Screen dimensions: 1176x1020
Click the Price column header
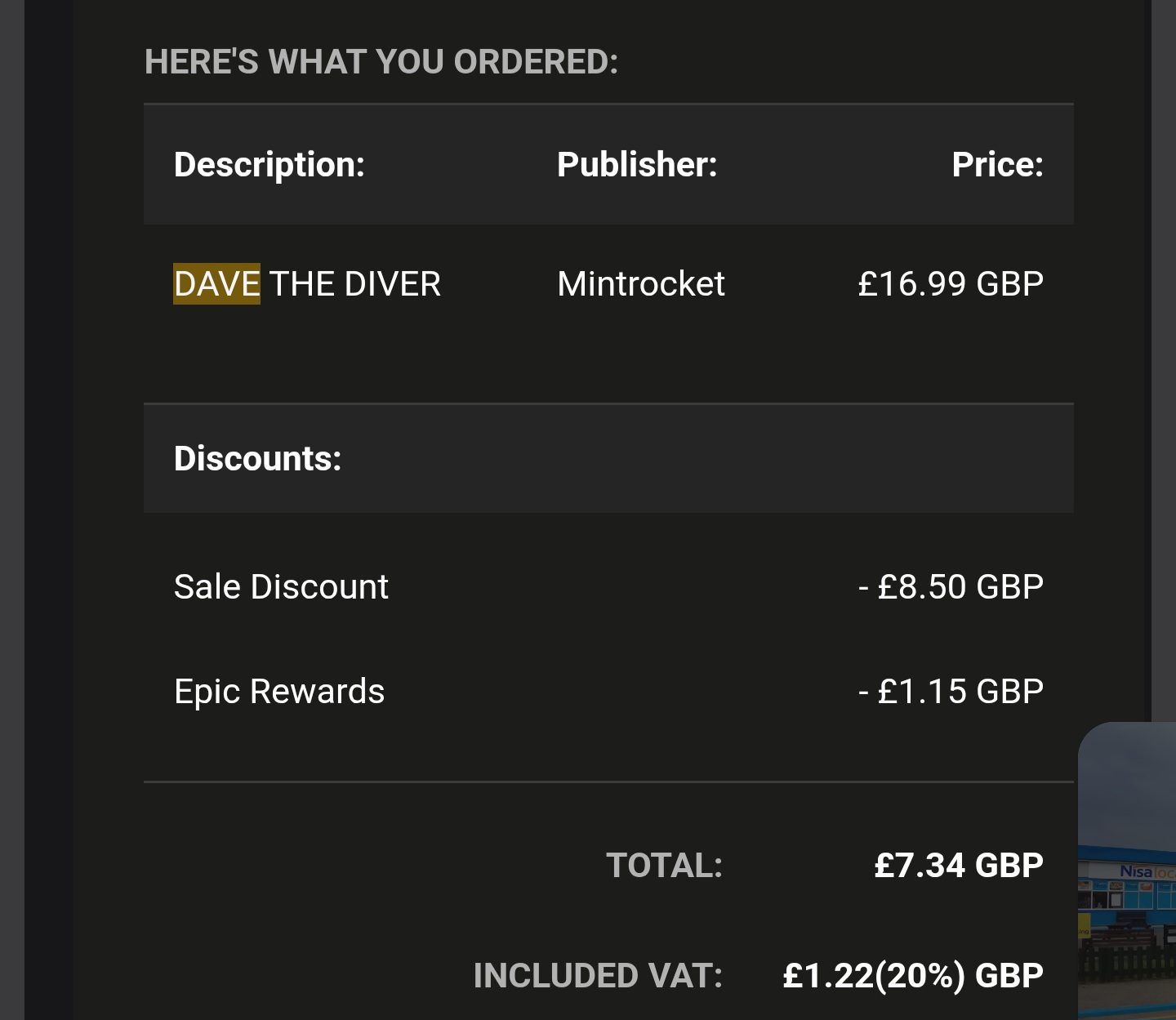point(998,164)
